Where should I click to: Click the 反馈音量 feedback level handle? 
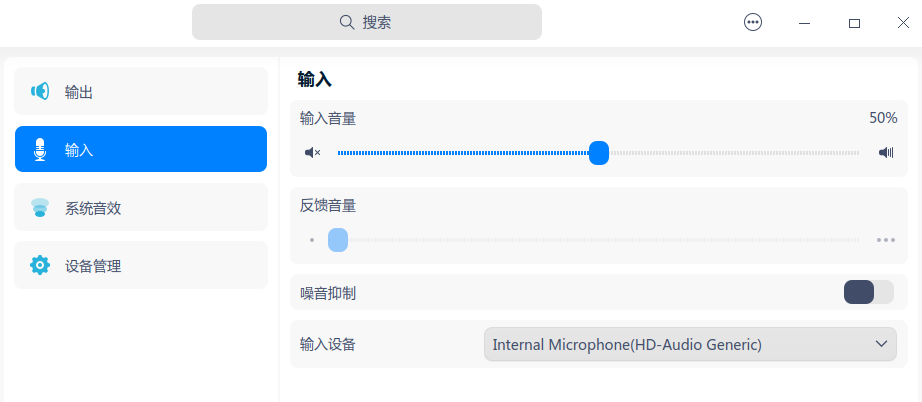coord(338,240)
